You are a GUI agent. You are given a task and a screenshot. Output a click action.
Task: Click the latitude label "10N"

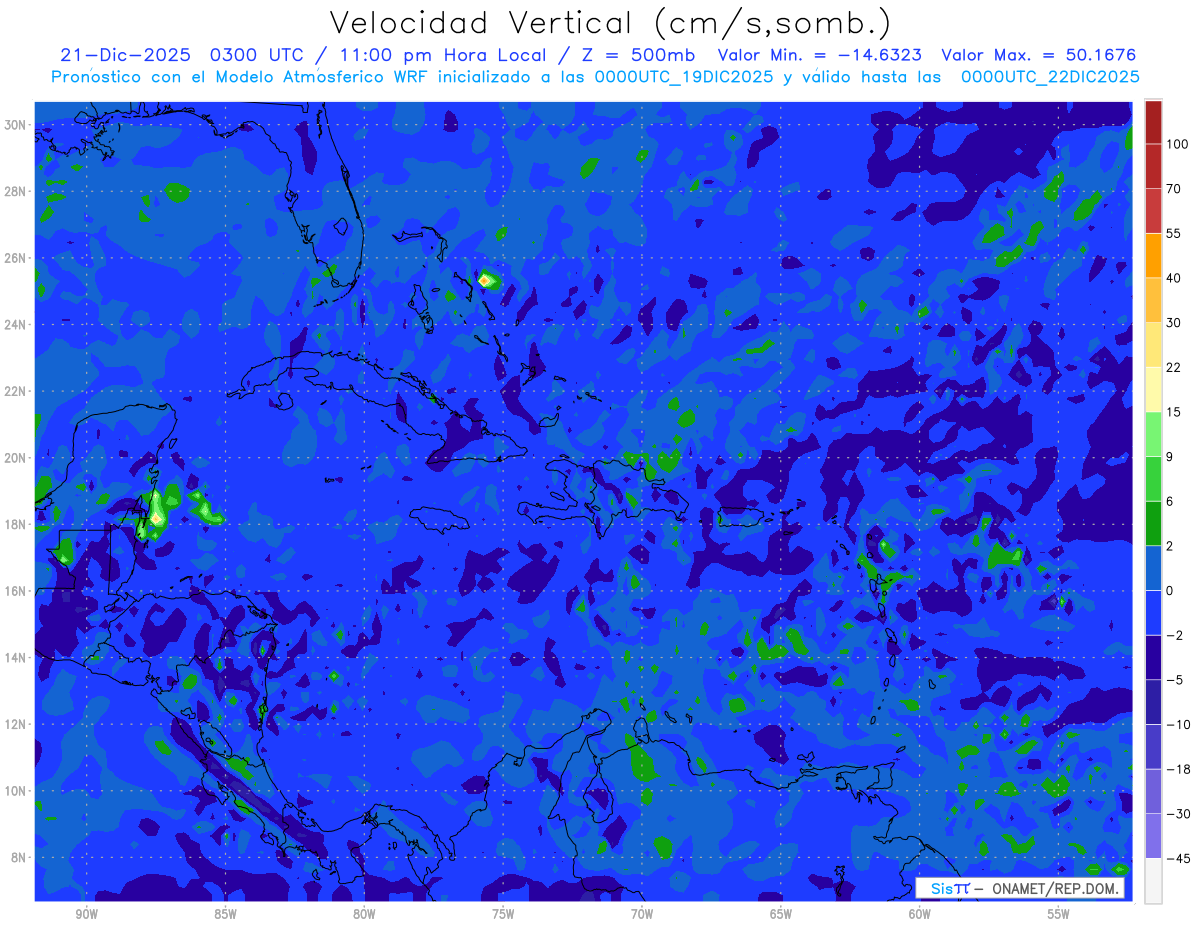[x=17, y=791]
